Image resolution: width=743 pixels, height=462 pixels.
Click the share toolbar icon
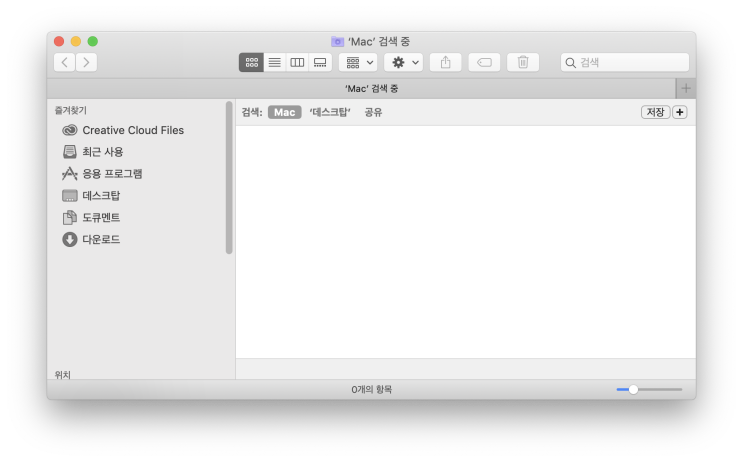click(x=445, y=62)
